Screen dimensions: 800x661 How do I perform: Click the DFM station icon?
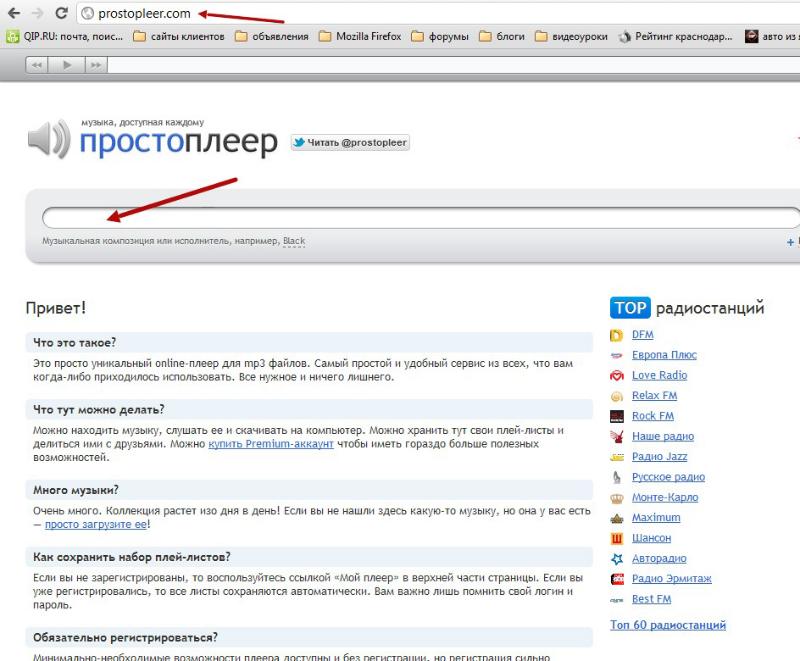(x=617, y=335)
